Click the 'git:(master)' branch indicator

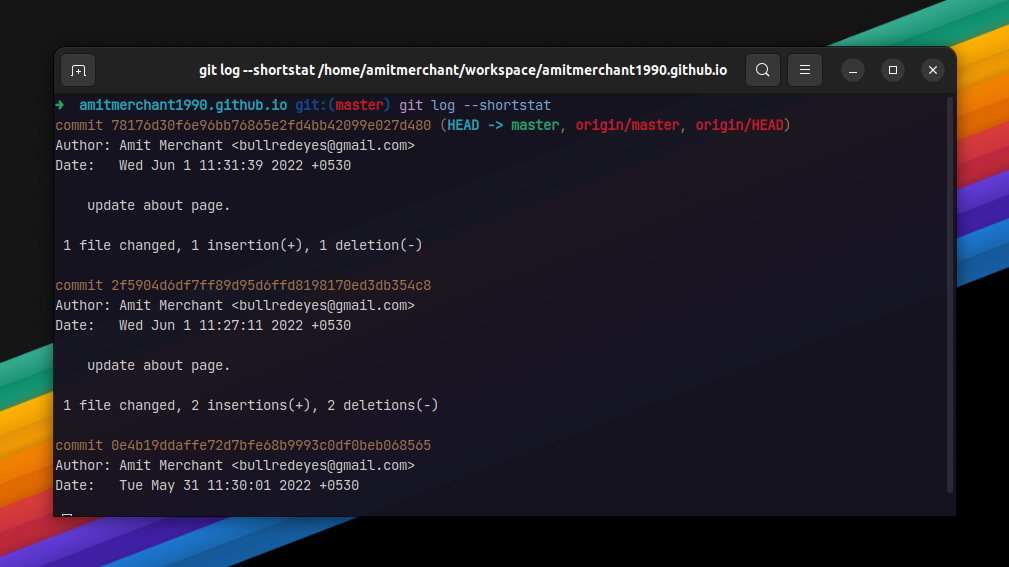[343, 106]
